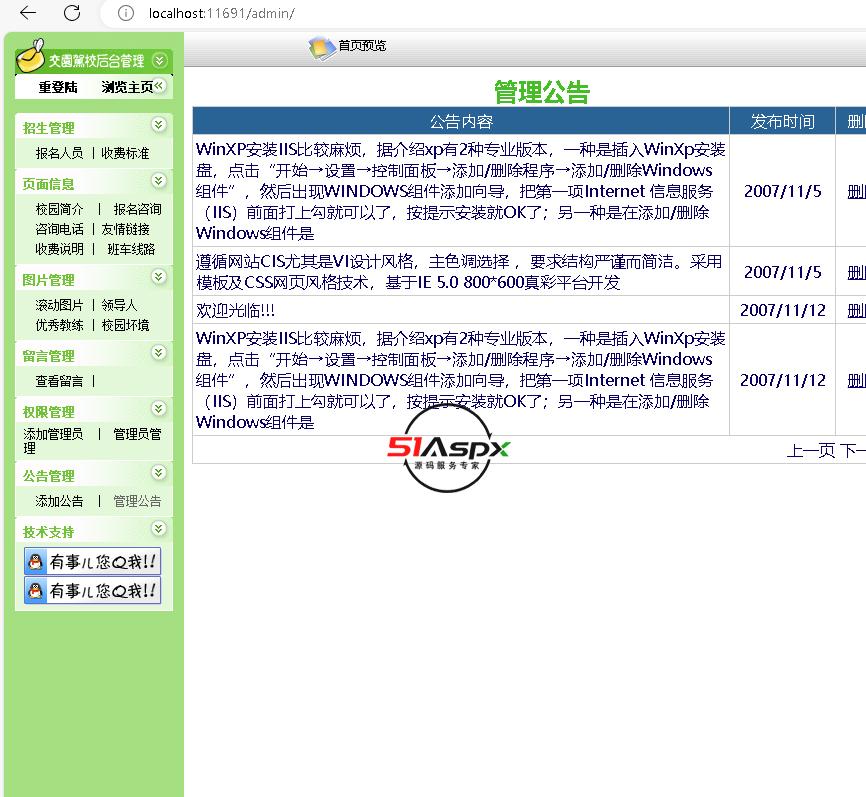Click 留言管理 section title
866x797 pixels.
49,356
